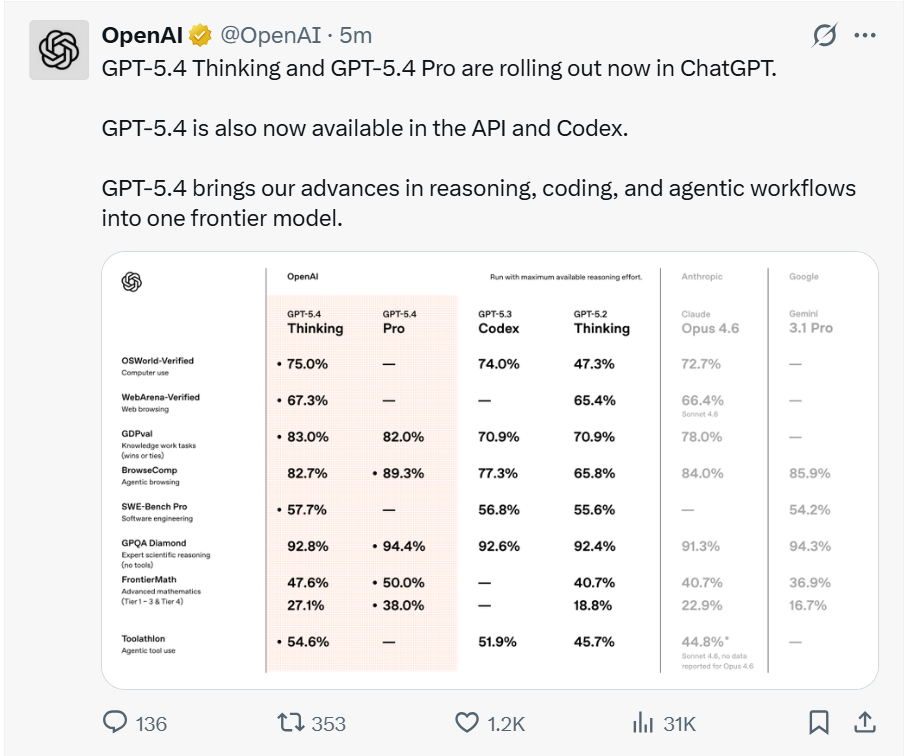Click the gold verified badge
Screen dimensions: 908x756
pyautogui.click(x=200, y=35)
